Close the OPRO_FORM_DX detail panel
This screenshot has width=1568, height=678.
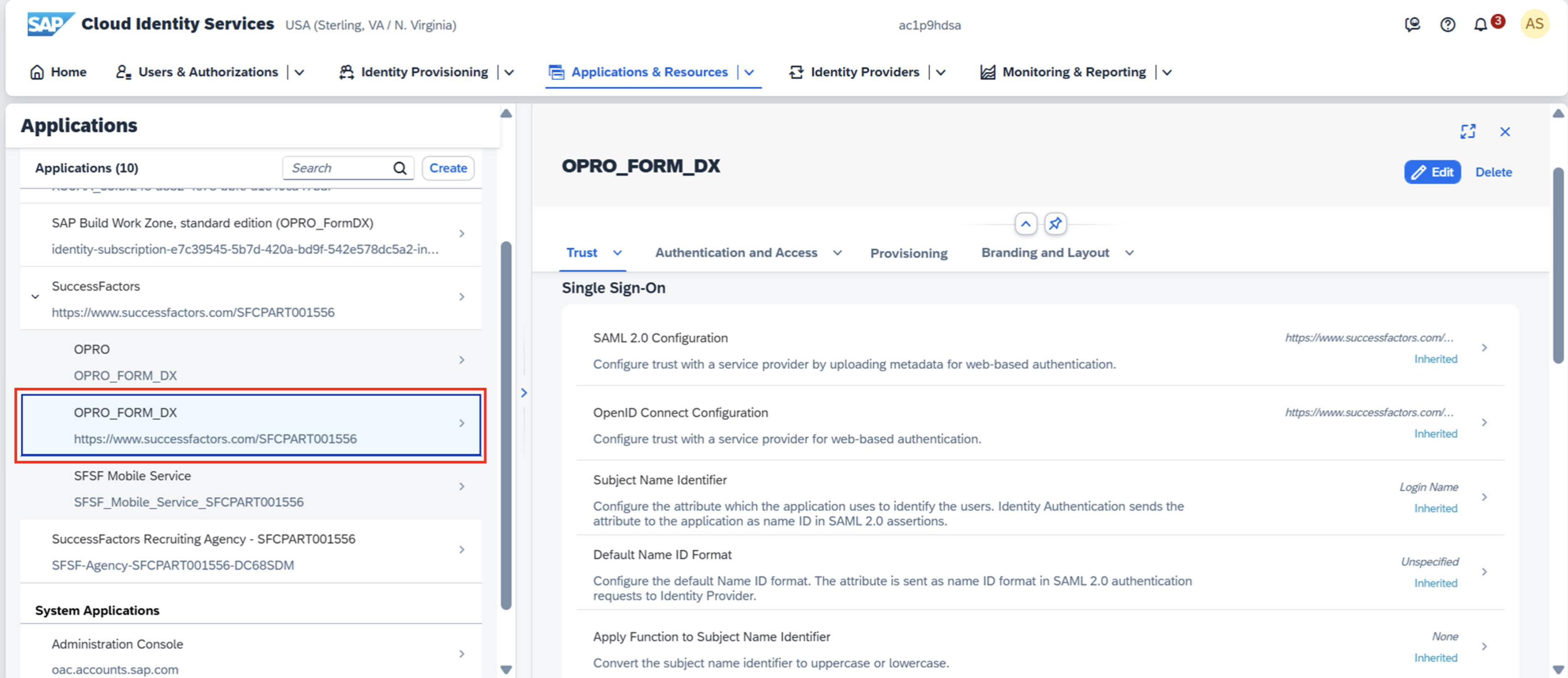[1505, 132]
